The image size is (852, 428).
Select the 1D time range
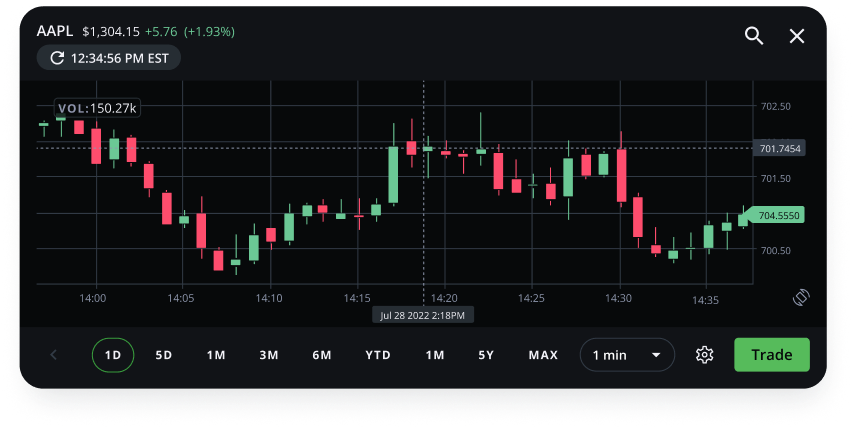pyautogui.click(x=113, y=355)
